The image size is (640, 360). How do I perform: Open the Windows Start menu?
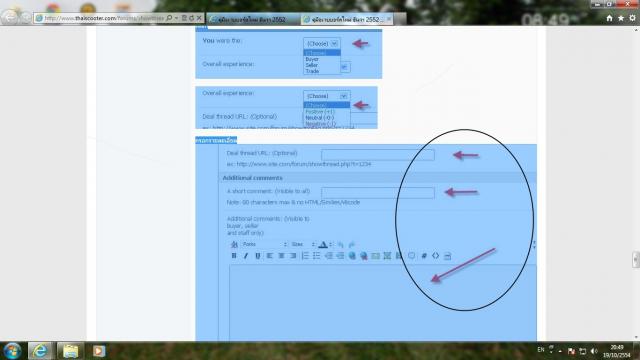click(x=12, y=351)
